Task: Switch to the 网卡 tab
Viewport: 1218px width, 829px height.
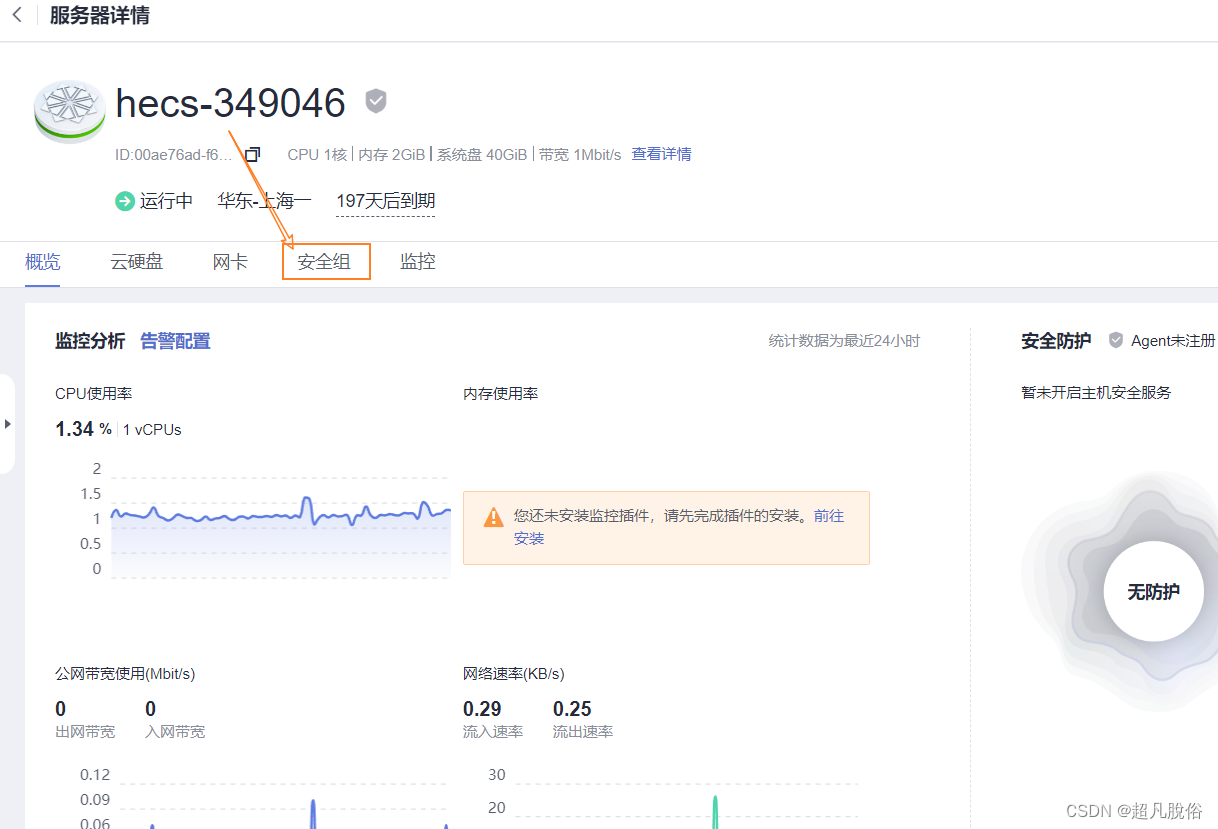Action: [x=229, y=261]
